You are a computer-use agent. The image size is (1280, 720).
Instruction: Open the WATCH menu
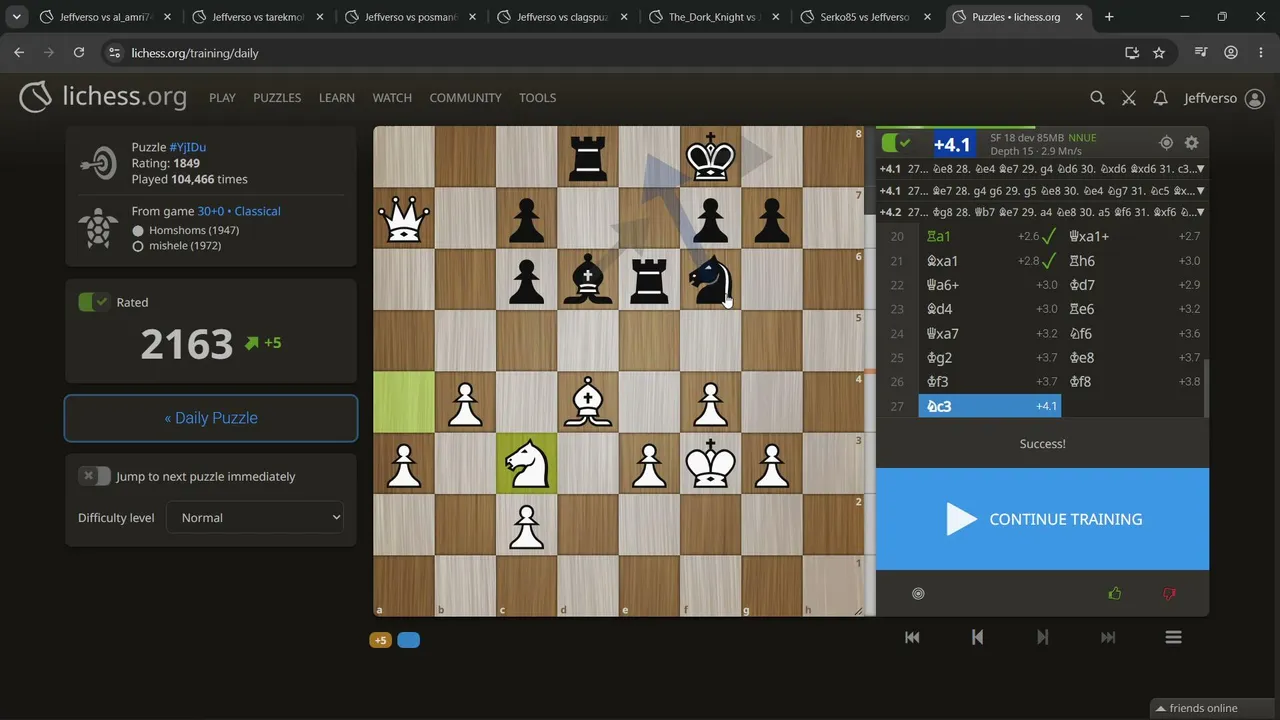tap(392, 98)
